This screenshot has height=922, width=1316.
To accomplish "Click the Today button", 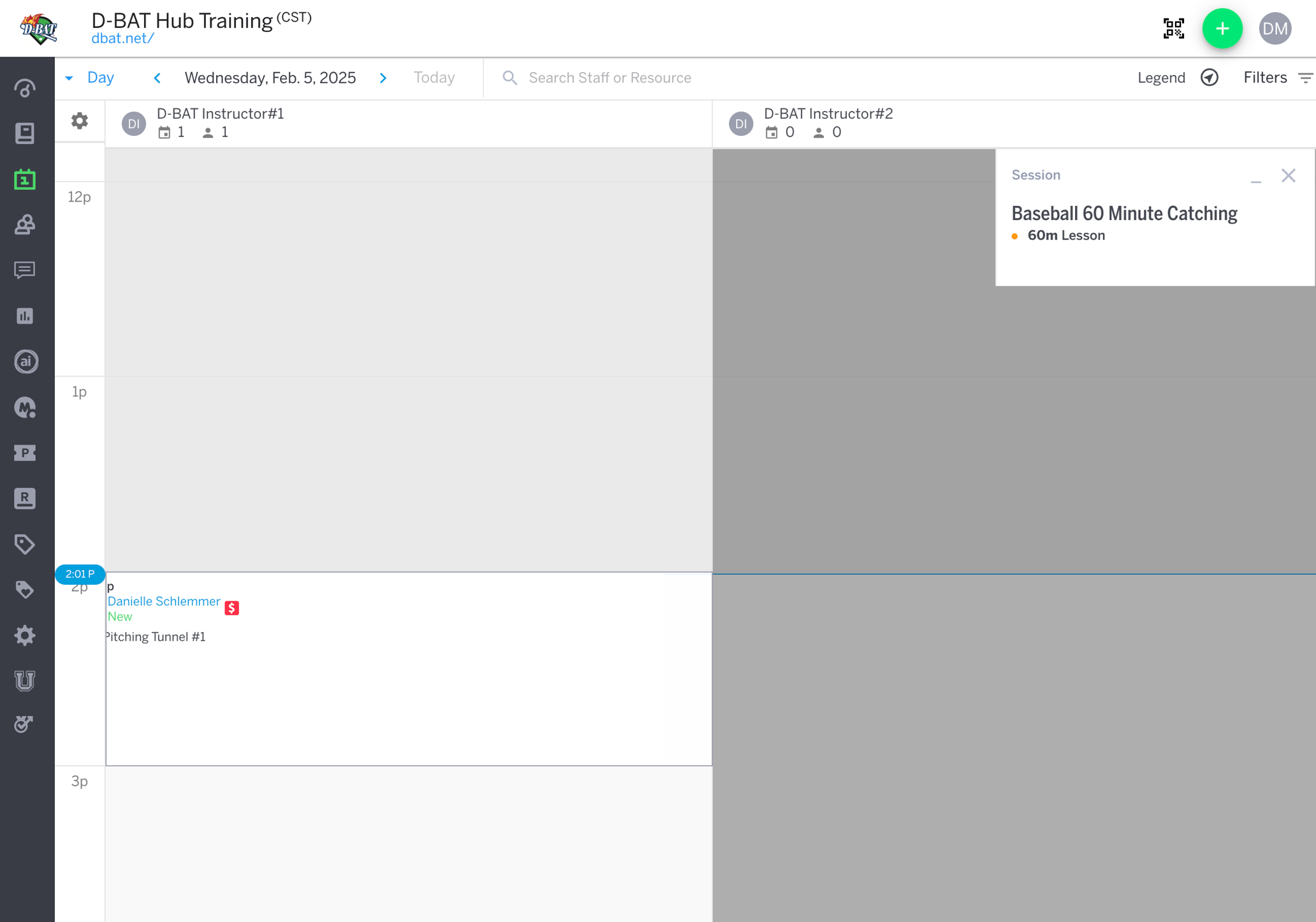I will pyautogui.click(x=434, y=78).
